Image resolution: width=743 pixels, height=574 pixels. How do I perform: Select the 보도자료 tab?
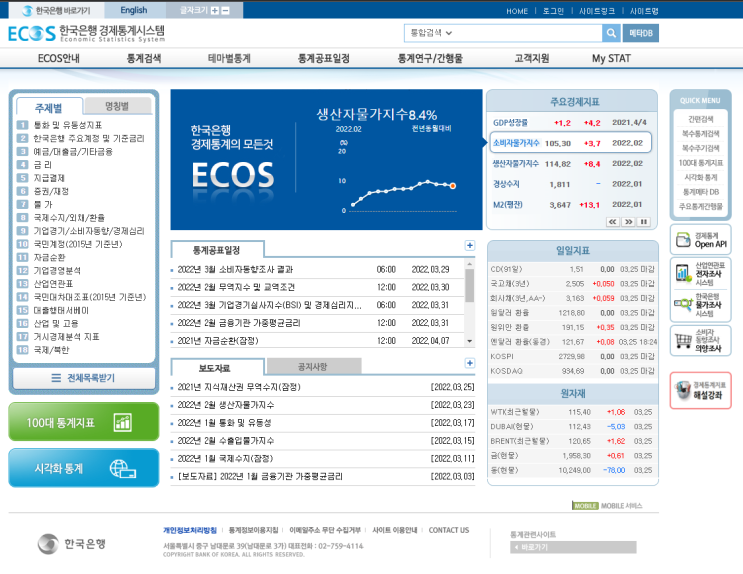click(215, 368)
